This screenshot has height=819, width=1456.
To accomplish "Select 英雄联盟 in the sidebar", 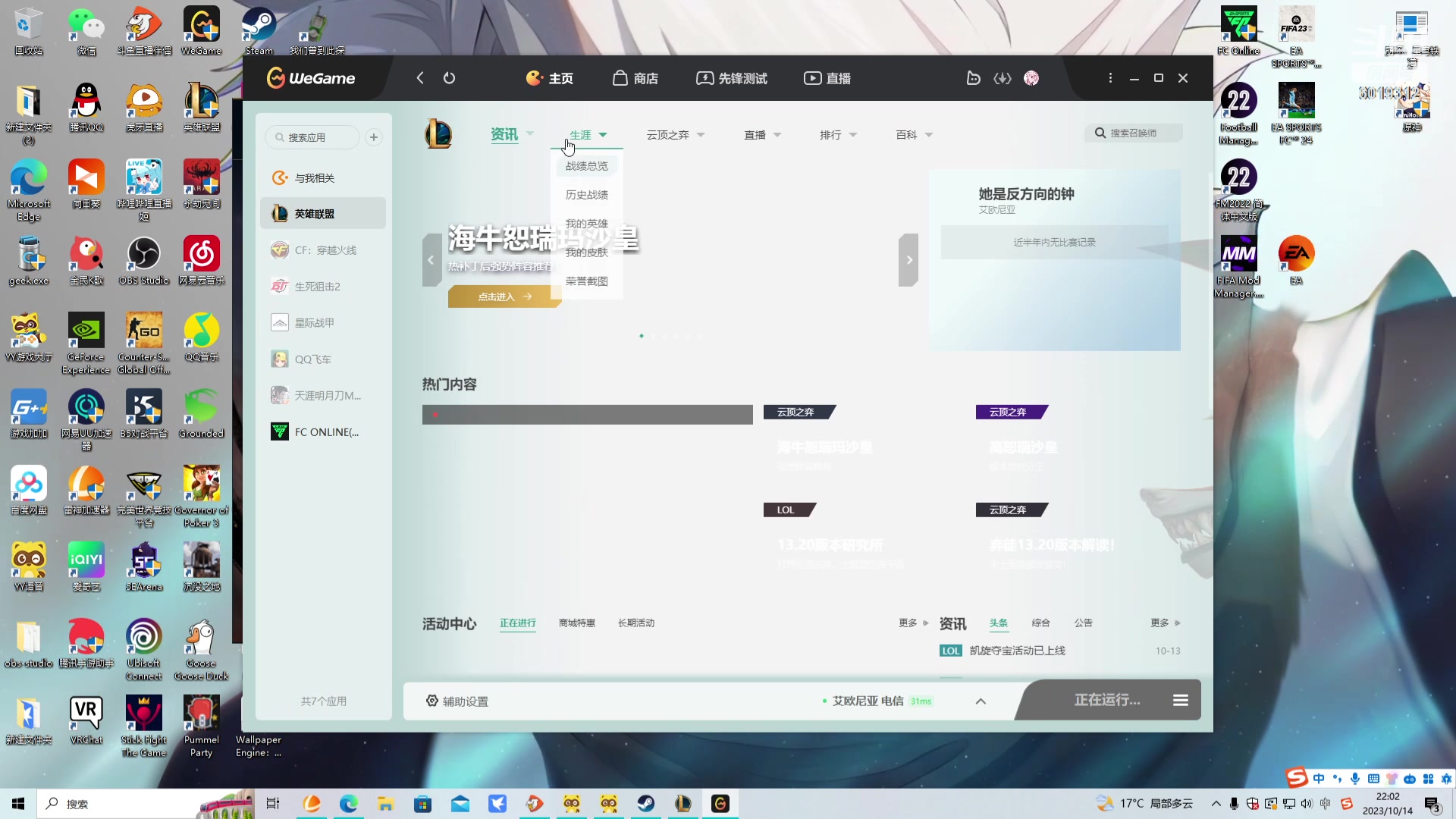I will pos(323,214).
